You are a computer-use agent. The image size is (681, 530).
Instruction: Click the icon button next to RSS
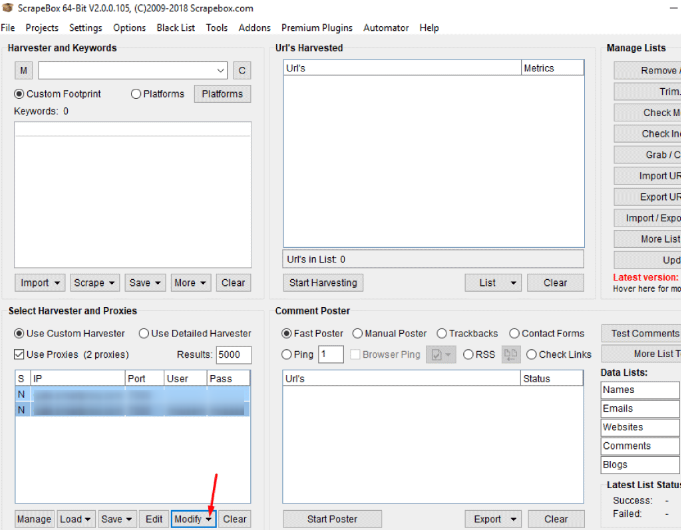511,354
